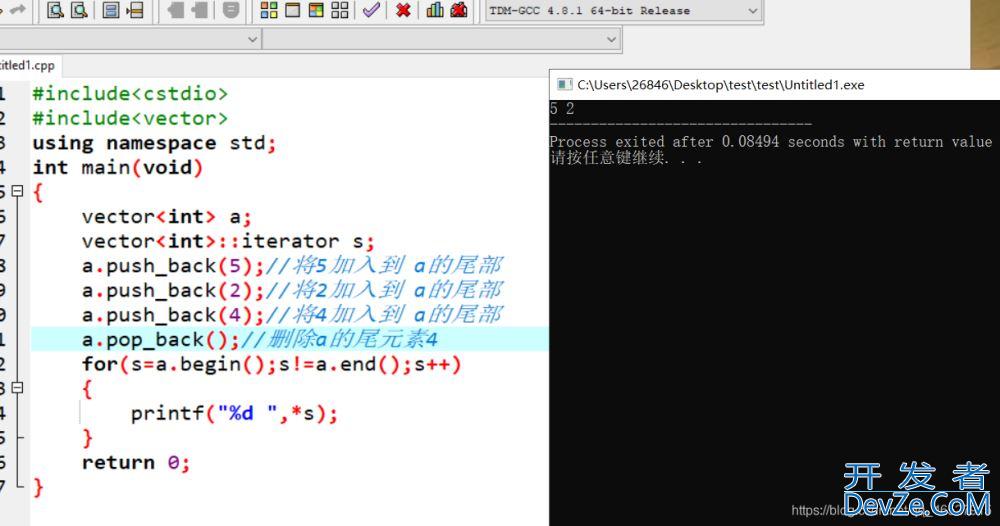Click the line '#include<vector>'
Image resolution: width=1000 pixels, height=526 pixels.
(x=130, y=119)
